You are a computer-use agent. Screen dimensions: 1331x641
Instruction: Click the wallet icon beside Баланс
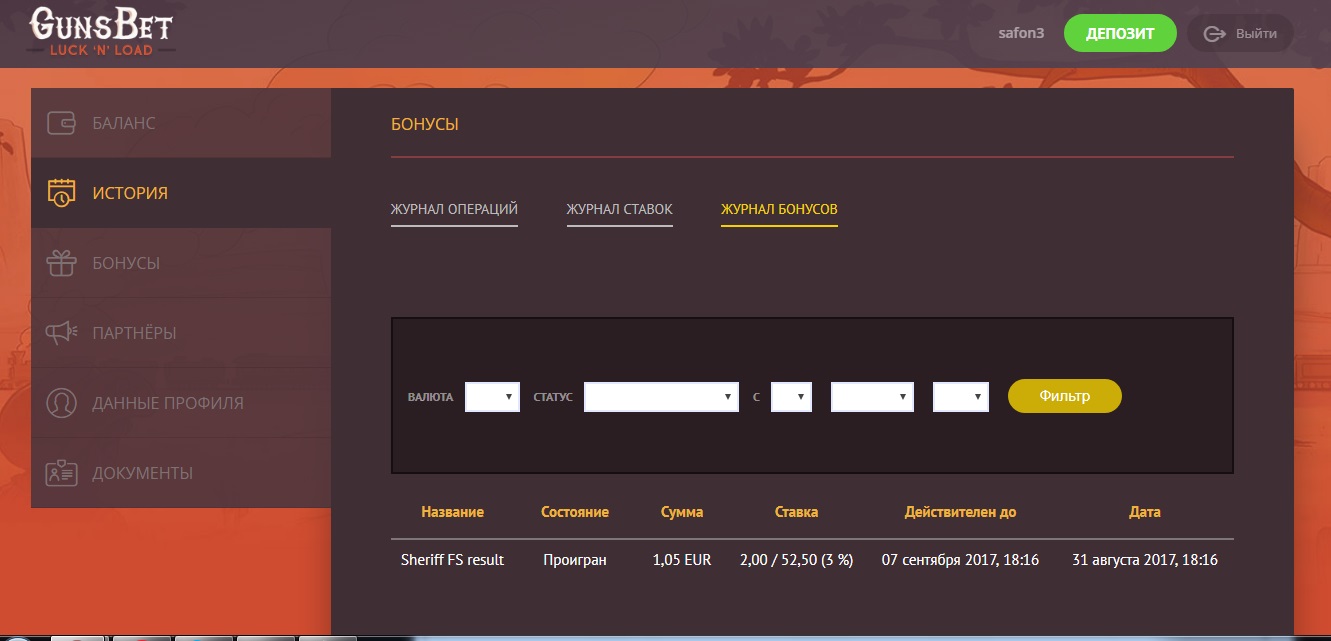(62, 123)
